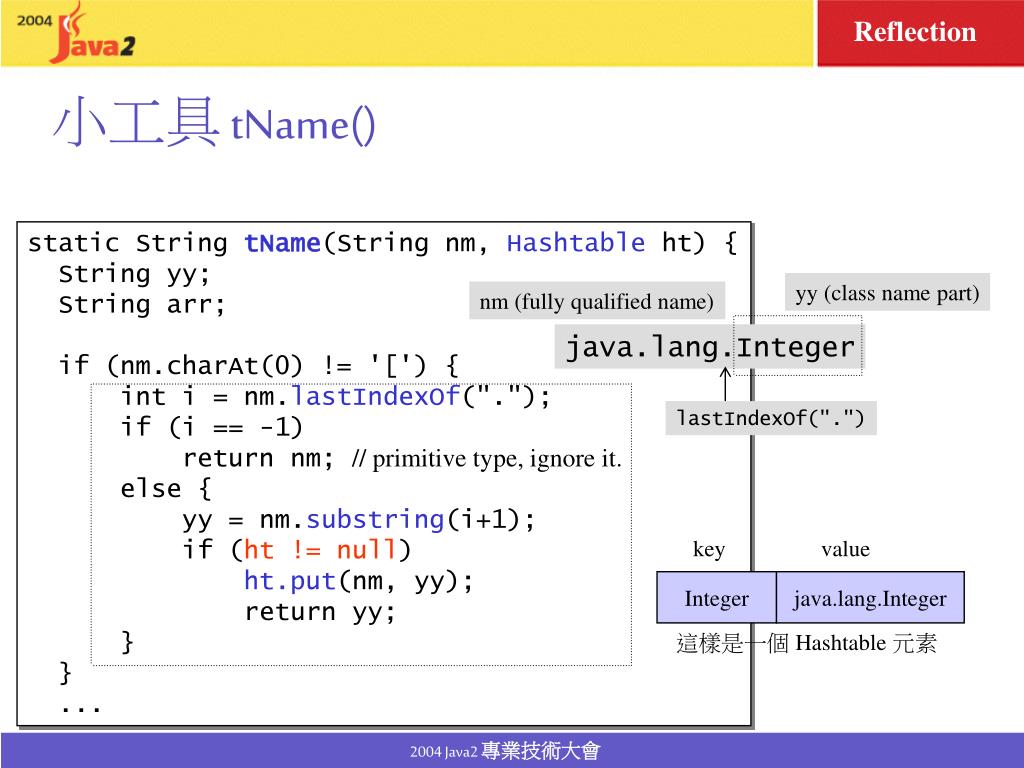This screenshot has width=1024, height=768.
Task: Click the blue tName method name
Action: [282, 243]
